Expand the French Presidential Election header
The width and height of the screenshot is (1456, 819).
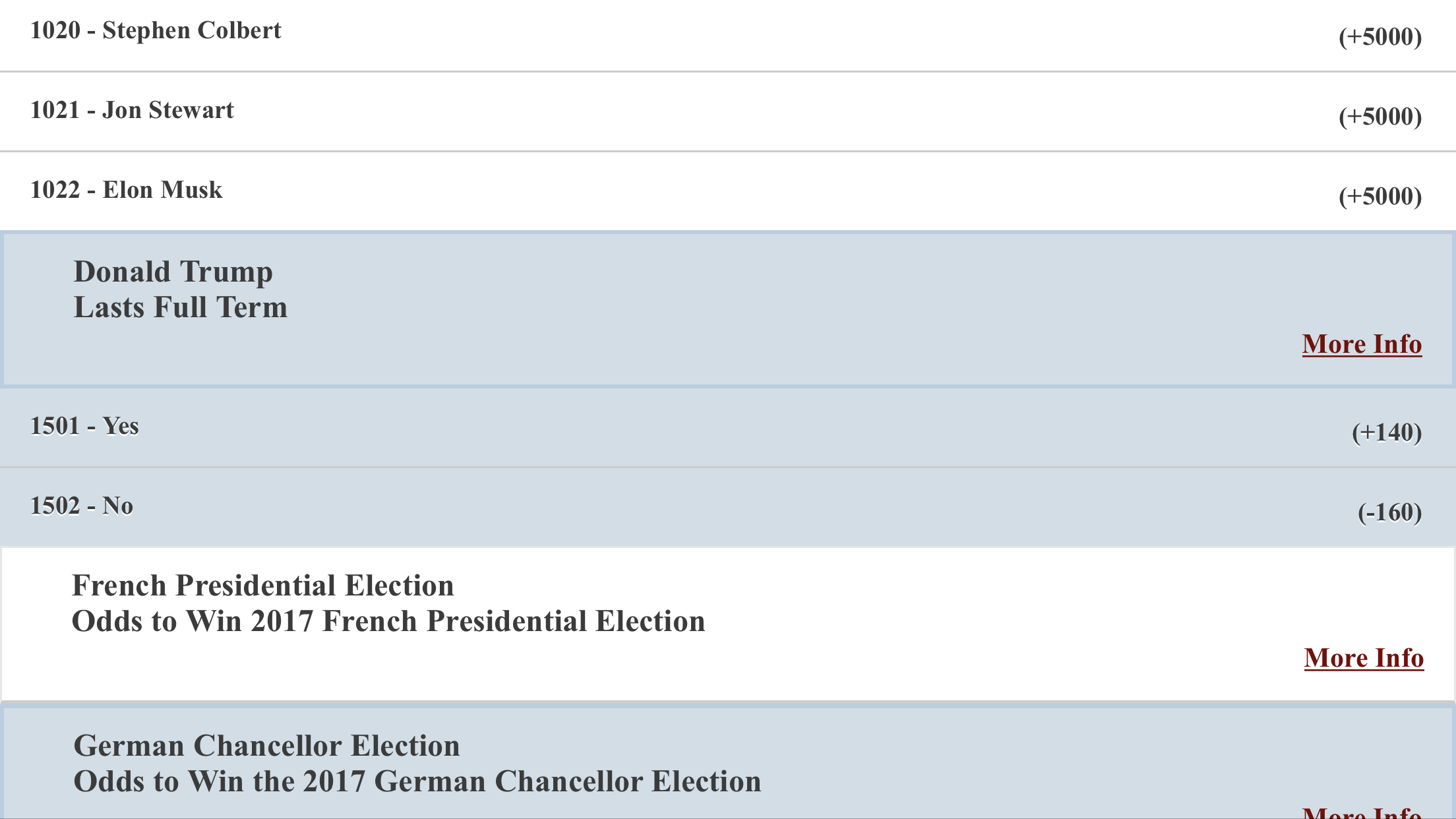tap(728, 624)
